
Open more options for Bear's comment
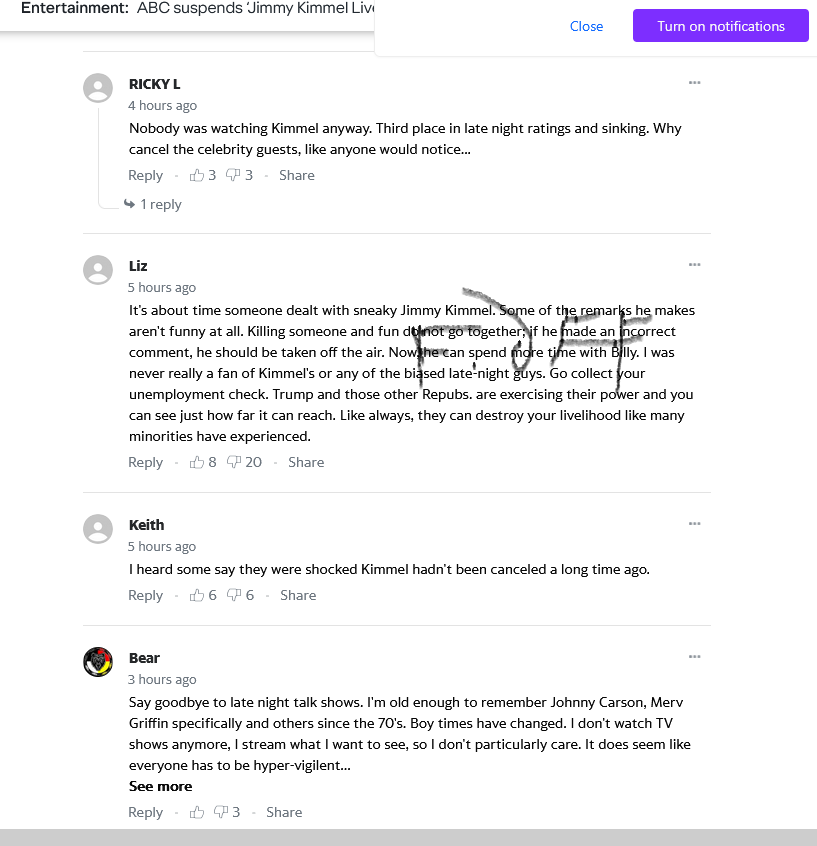694,656
